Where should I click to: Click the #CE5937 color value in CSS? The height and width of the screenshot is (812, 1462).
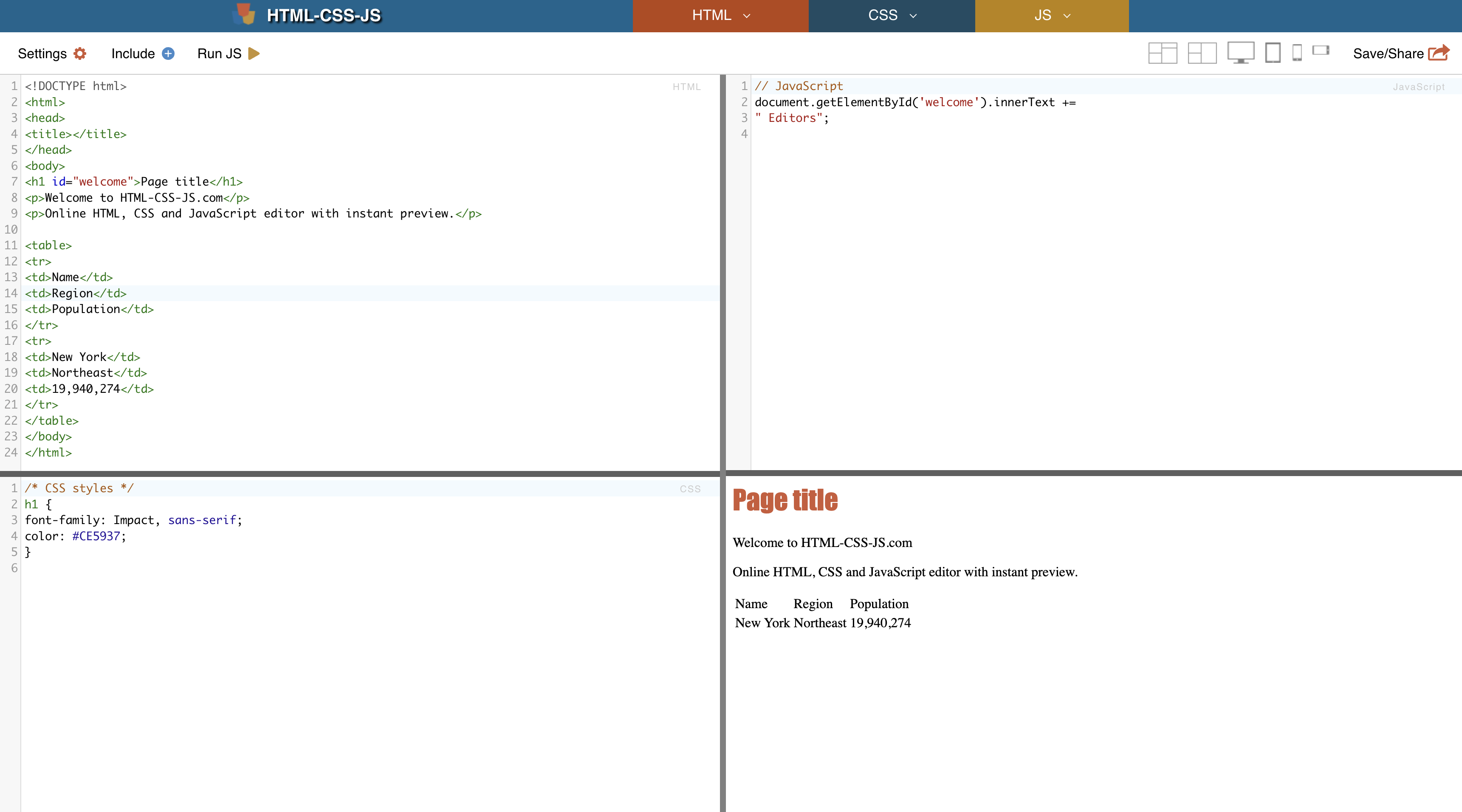[x=96, y=536]
